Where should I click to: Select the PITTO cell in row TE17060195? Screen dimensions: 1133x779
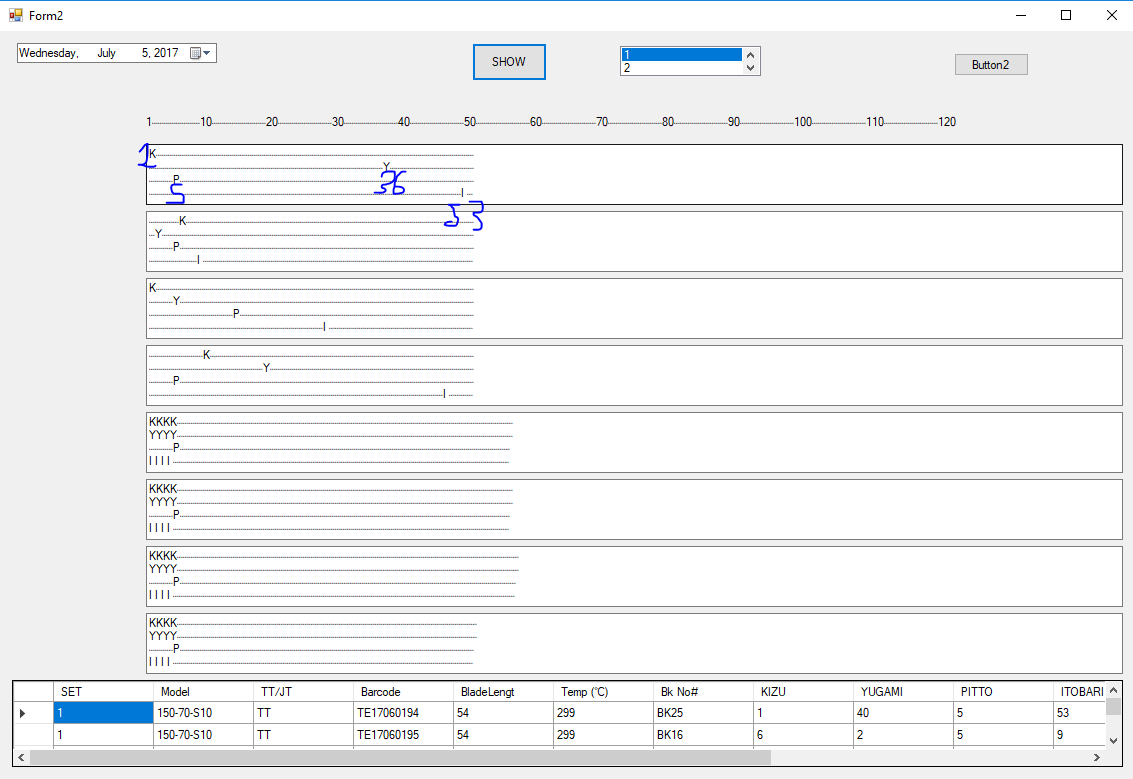[x=1004, y=735]
